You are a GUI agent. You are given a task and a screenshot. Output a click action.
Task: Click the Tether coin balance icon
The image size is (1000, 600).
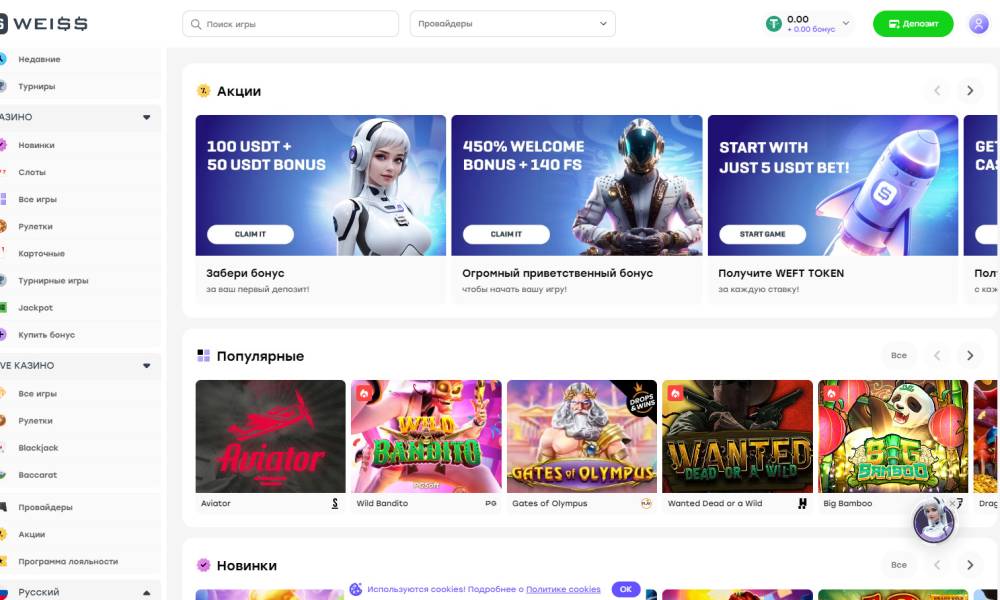coord(774,24)
